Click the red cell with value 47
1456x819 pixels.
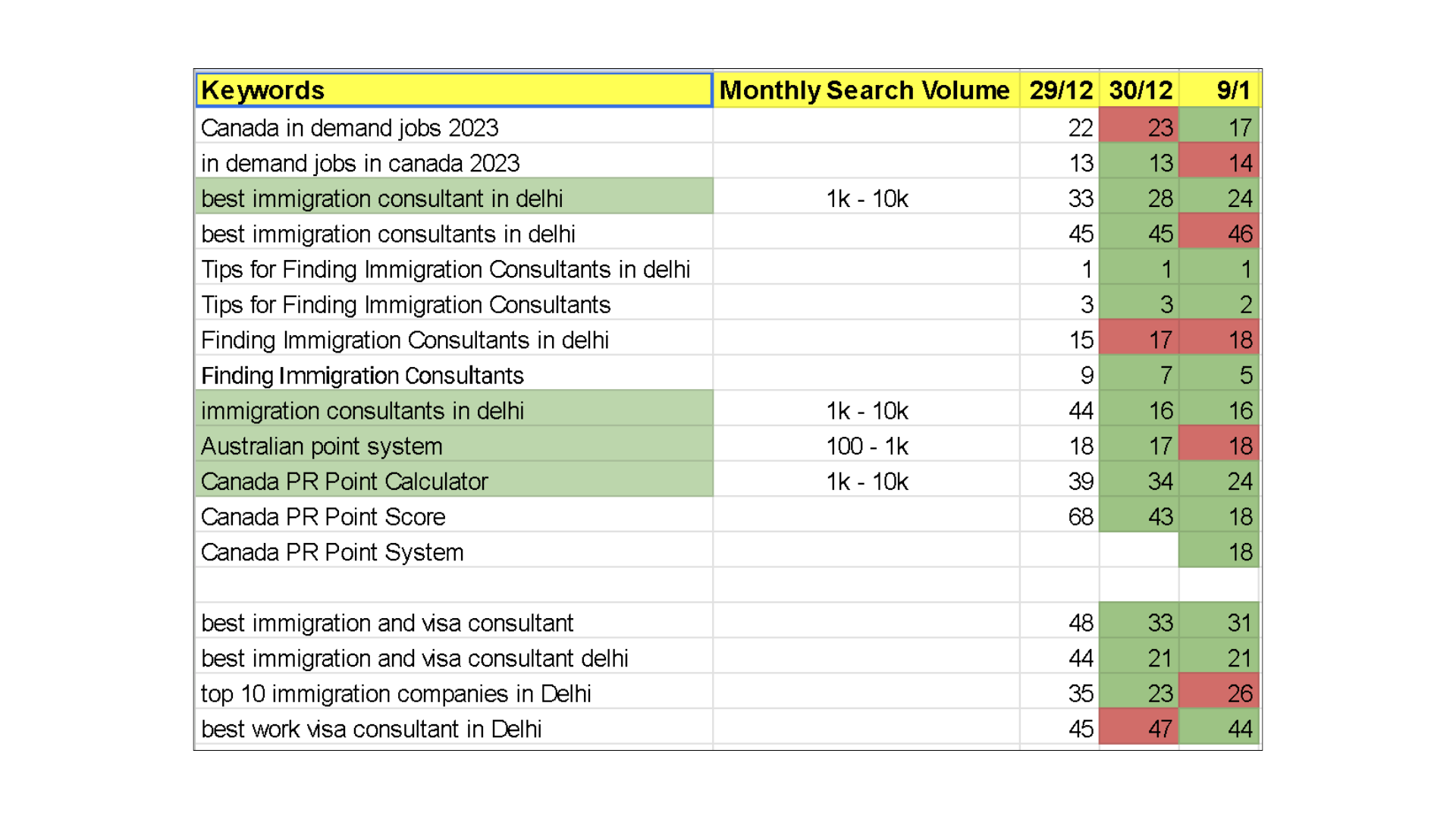coord(1139,729)
